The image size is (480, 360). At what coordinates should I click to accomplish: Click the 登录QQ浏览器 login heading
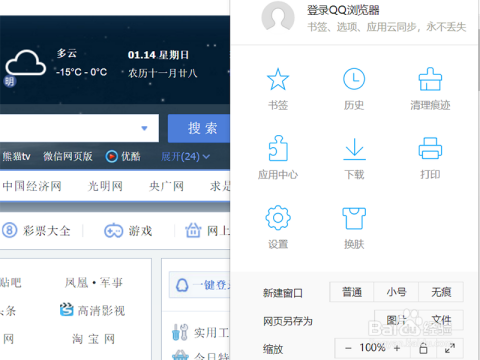click(343, 10)
